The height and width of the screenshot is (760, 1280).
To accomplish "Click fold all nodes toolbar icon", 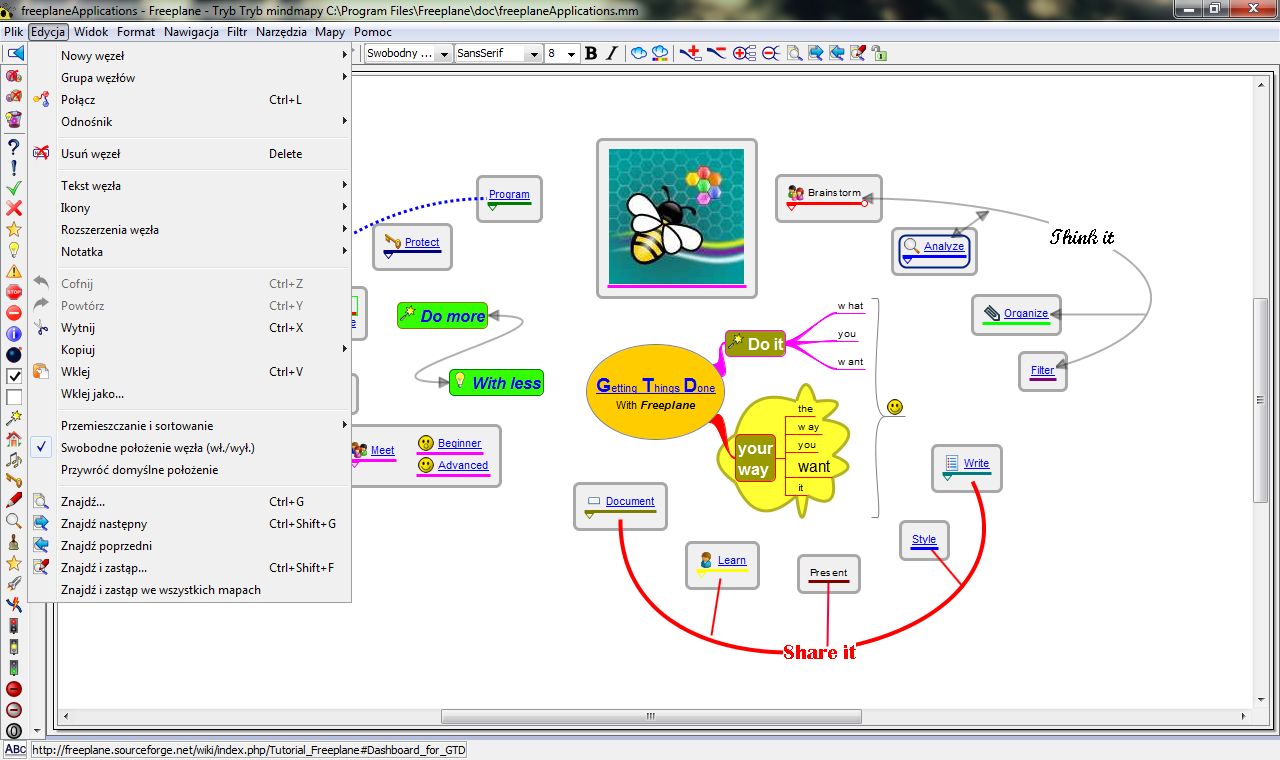I will click(771, 53).
